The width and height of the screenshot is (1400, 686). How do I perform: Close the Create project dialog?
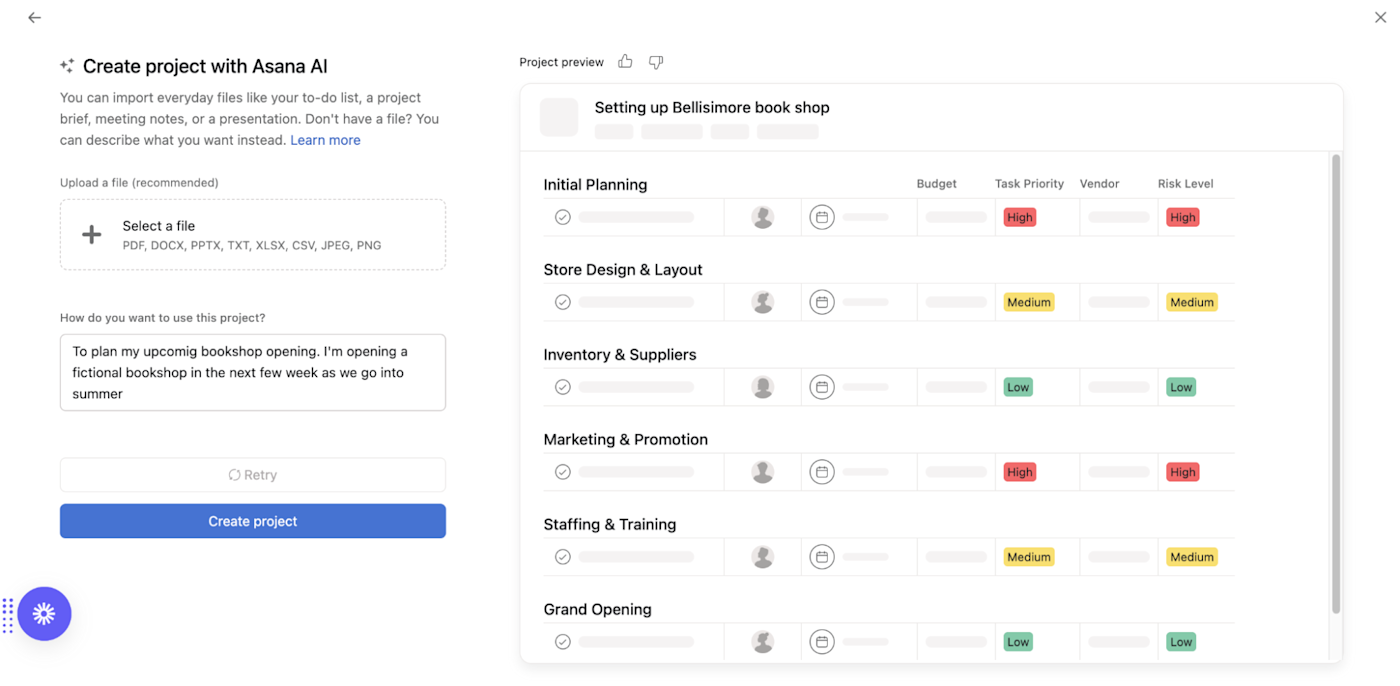pyautogui.click(x=1381, y=18)
